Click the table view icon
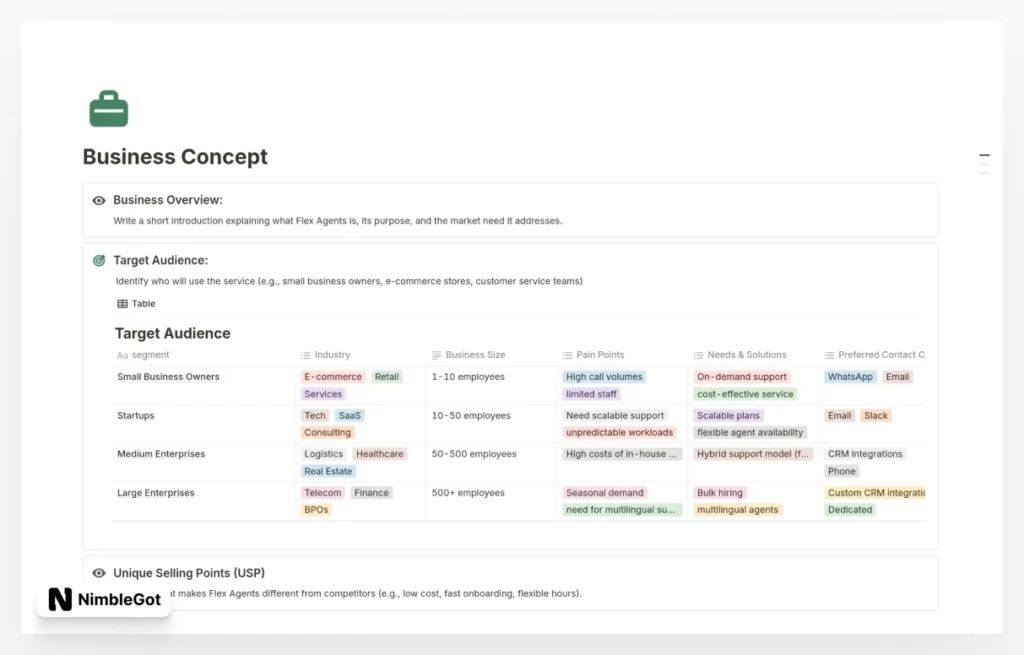This screenshot has height=655, width=1024. [122, 304]
